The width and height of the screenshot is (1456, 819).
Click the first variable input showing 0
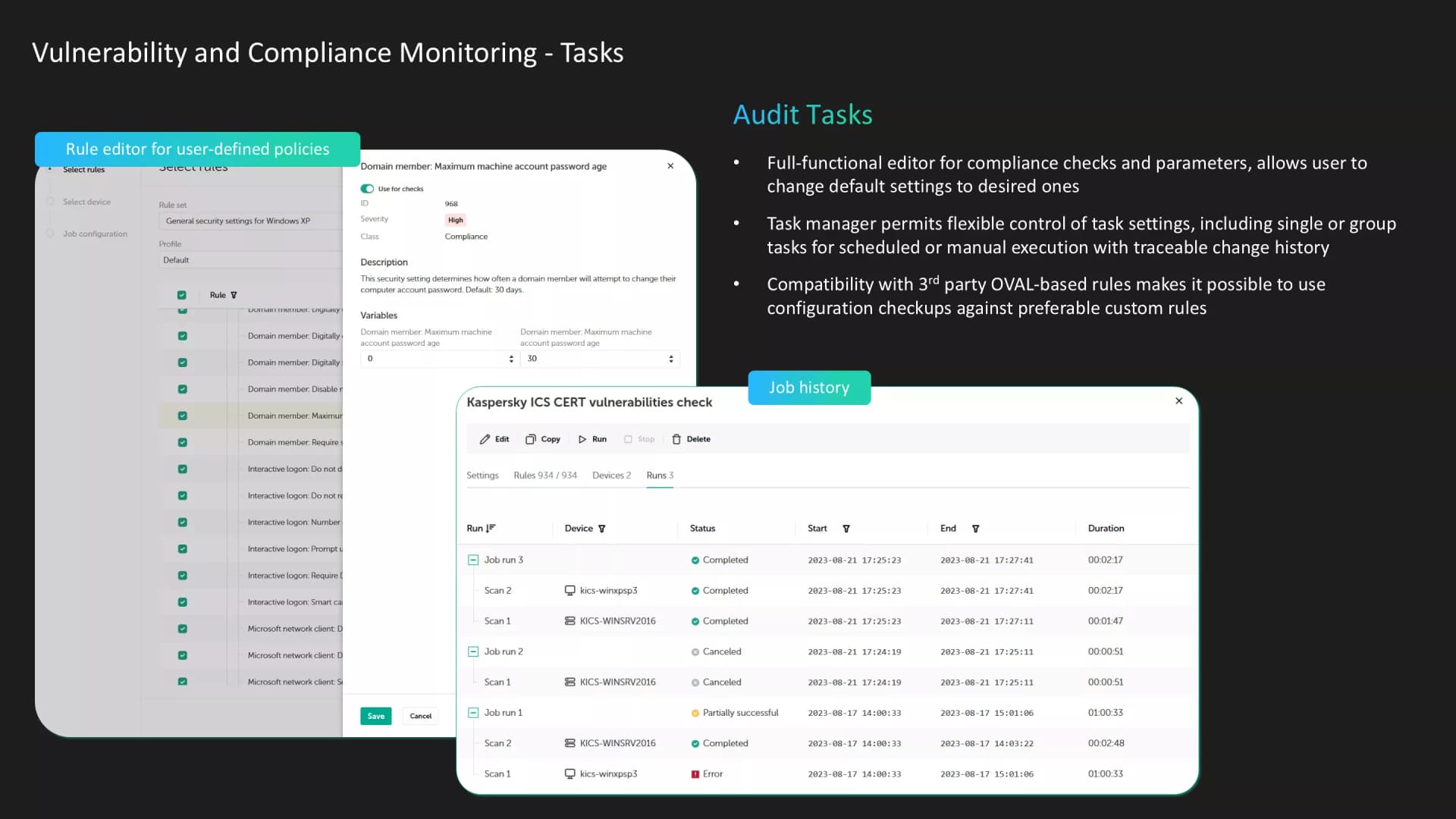tap(438, 359)
